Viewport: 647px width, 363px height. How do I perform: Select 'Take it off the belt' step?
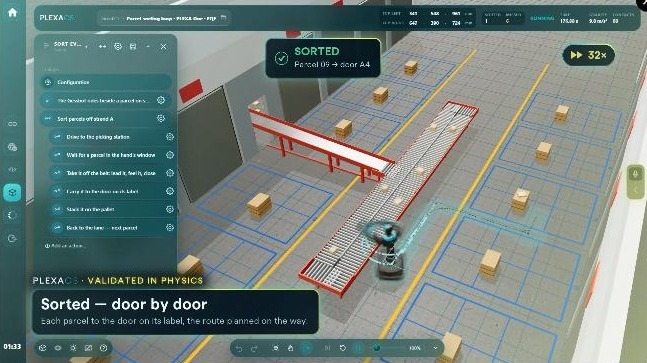(x=112, y=173)
